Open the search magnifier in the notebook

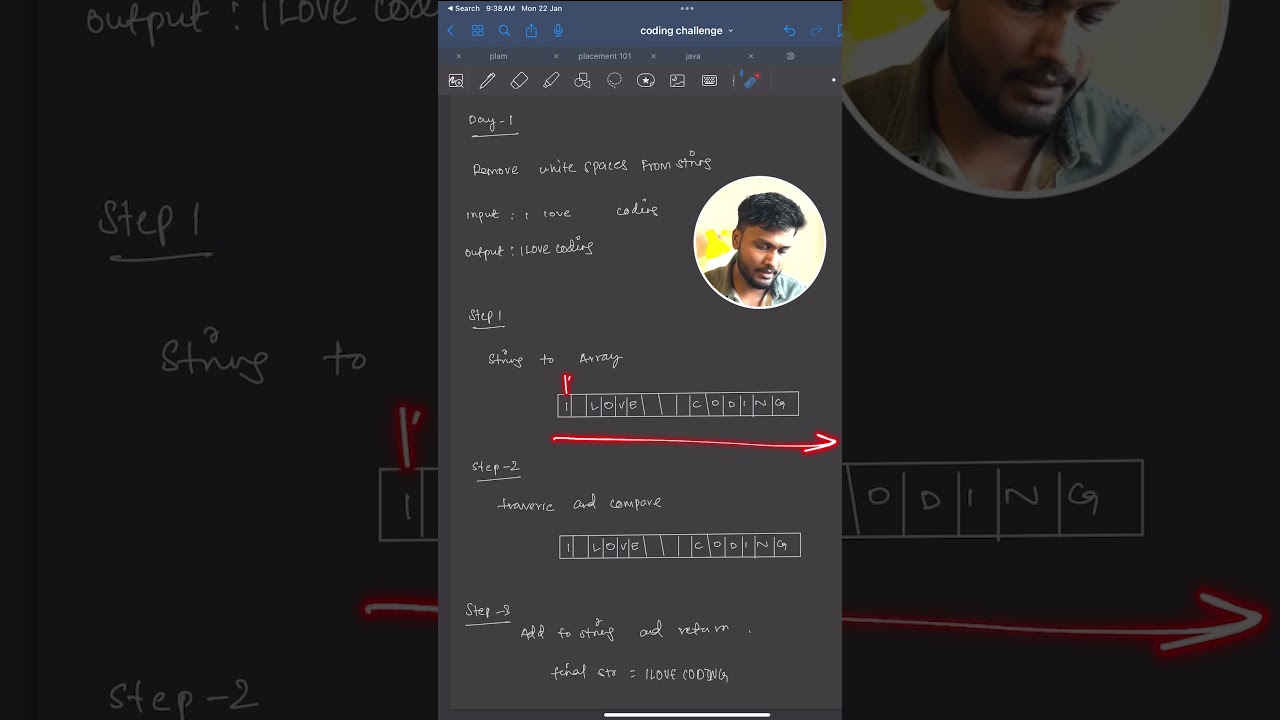pyautogui.click(x=504, y=31)
